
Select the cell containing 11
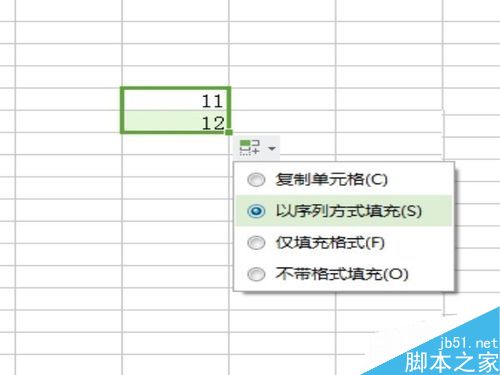coord(176,99)
